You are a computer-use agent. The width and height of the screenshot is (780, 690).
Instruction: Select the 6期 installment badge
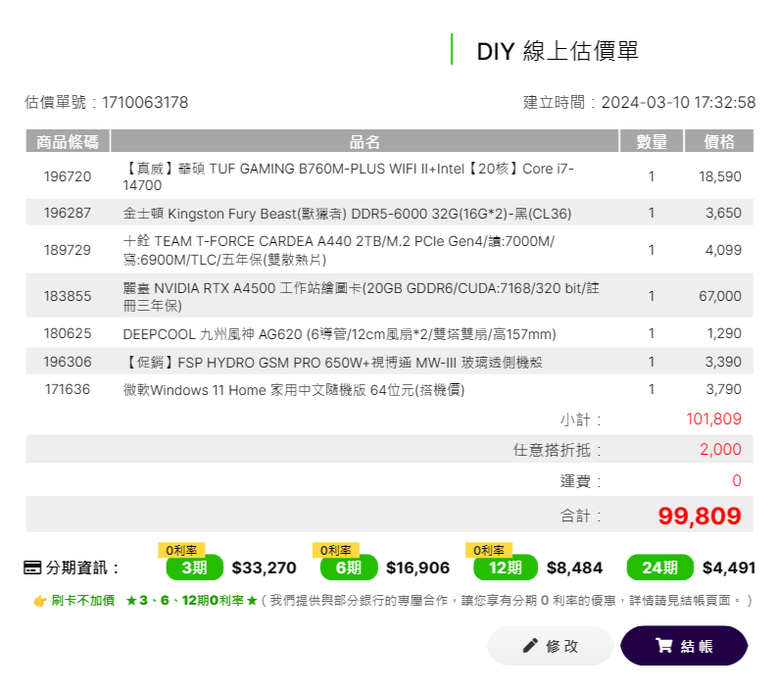coord(349,568)
